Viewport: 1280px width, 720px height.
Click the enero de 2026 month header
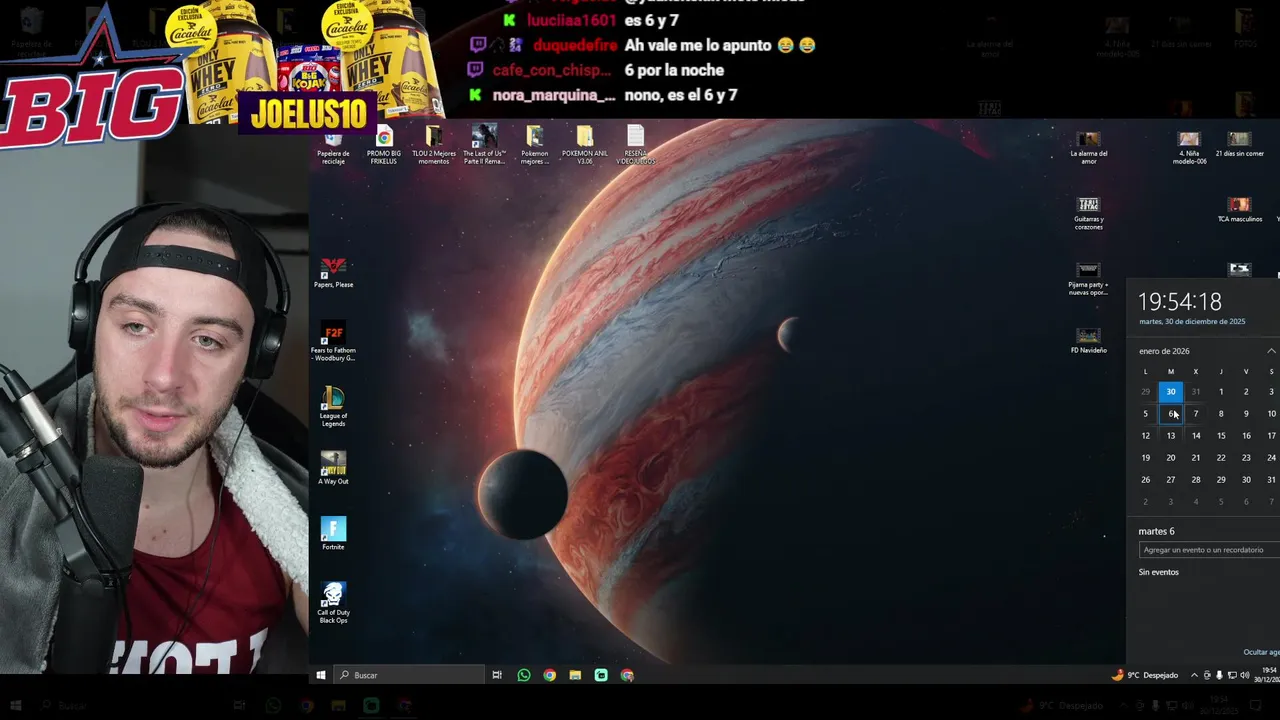(x=1164, y=351)
